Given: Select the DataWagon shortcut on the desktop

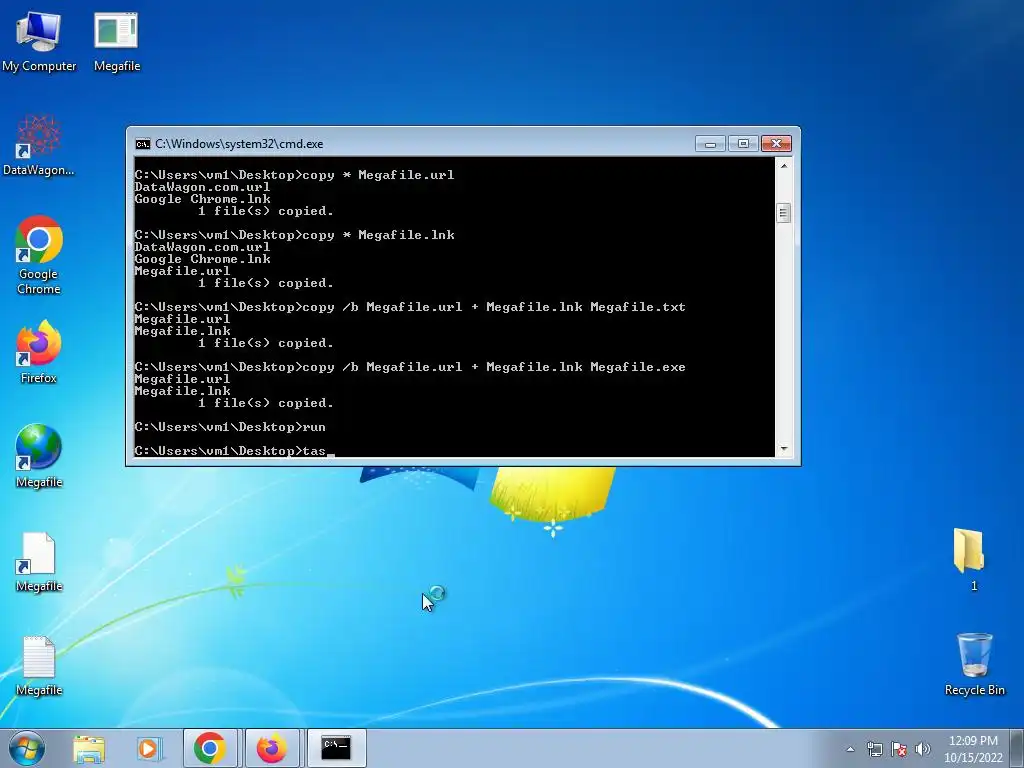Looking at the screenshot, I should 39,145.
